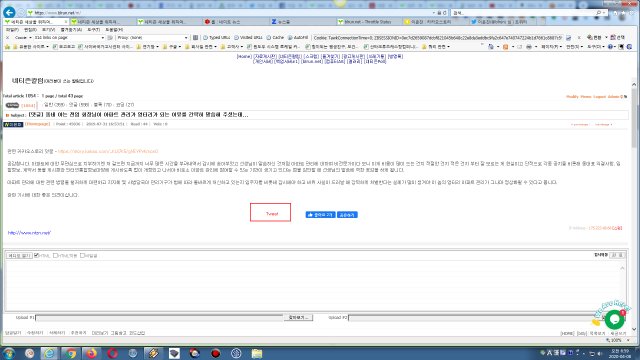Close the first browser tab
The width and height of the screenshot is (640, 360).
coord(66,22)
